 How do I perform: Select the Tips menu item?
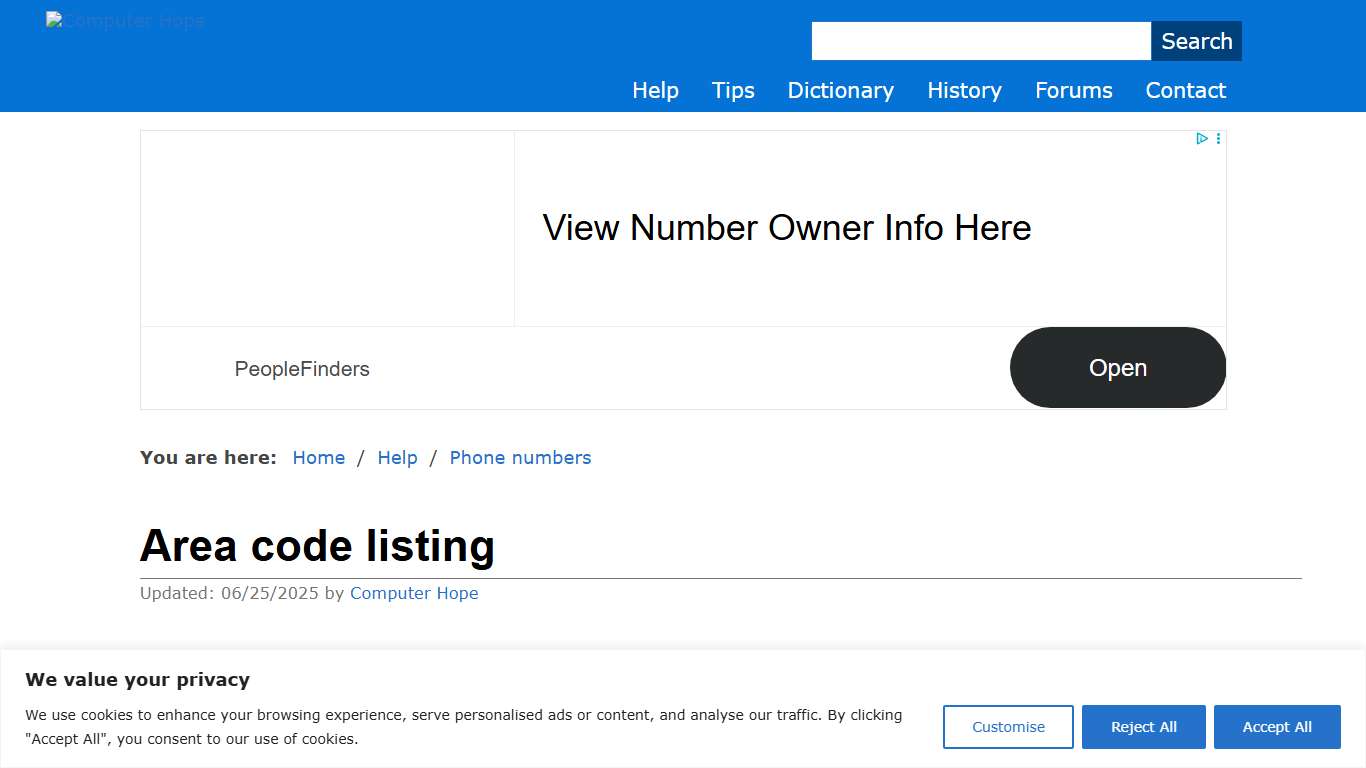pyautogui.click(x=733, y=90)
